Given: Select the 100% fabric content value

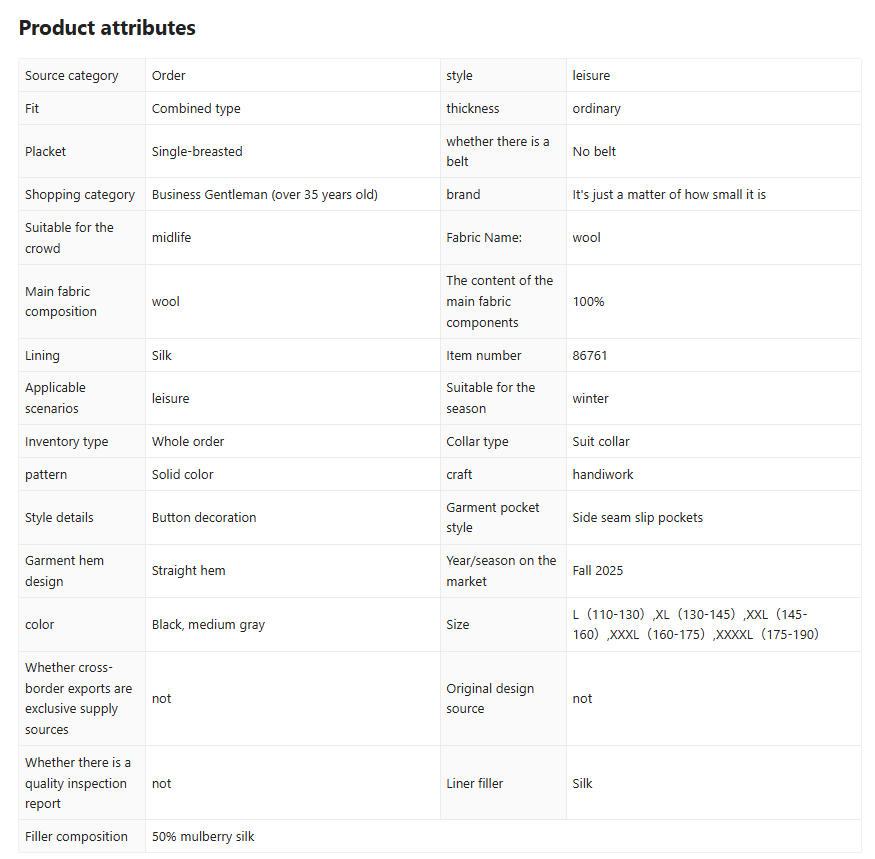Looking at the screenshot, I should click(588, 302).
